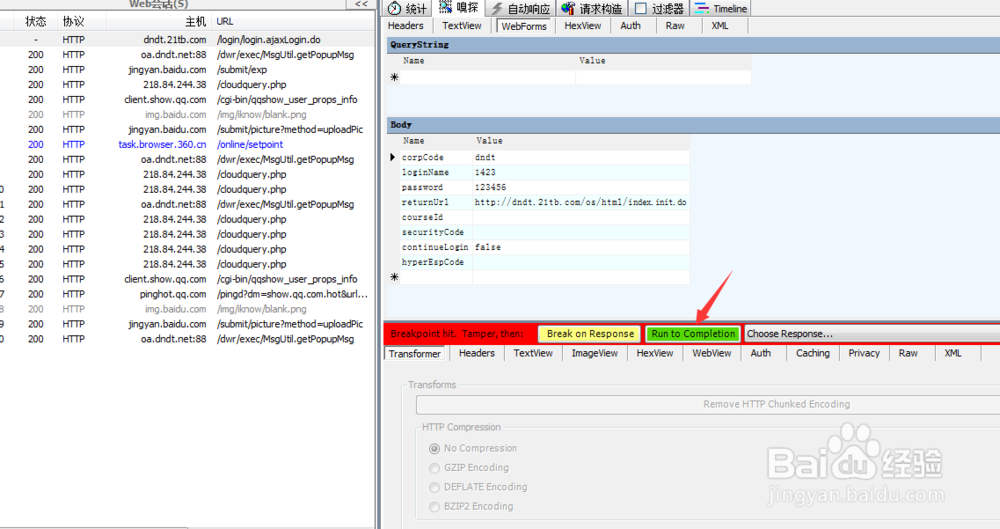Viewport: 1000px width, 529px height.
Task: Open the request Raw tab
Action: [675, 26]
